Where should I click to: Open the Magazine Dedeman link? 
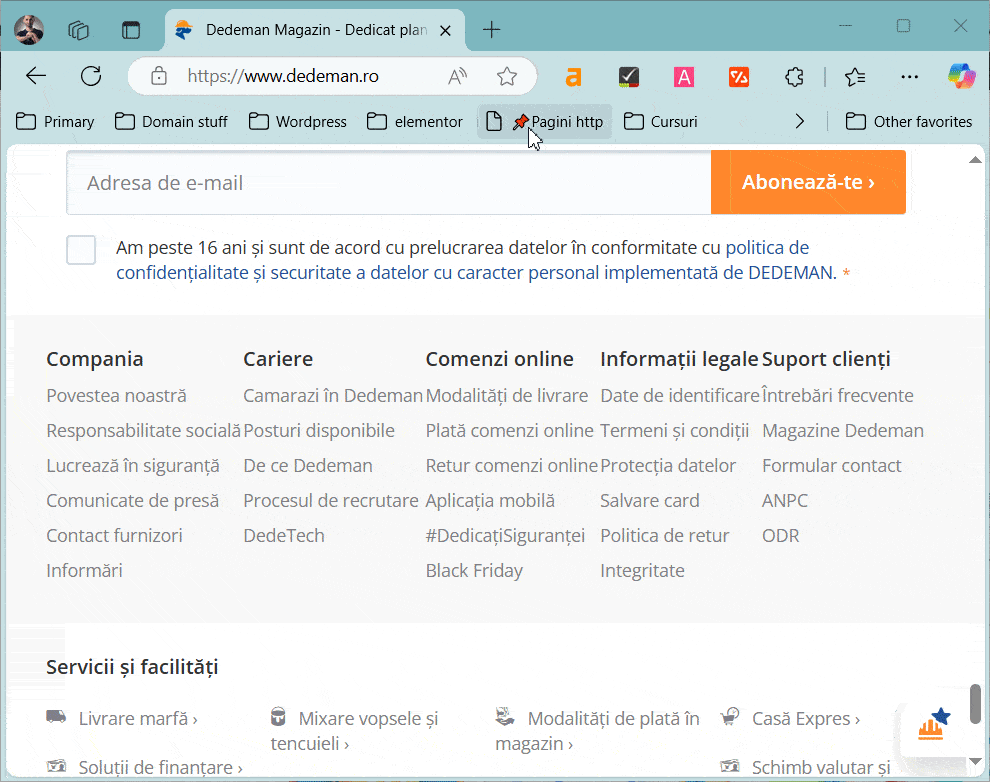pos(842,431)
